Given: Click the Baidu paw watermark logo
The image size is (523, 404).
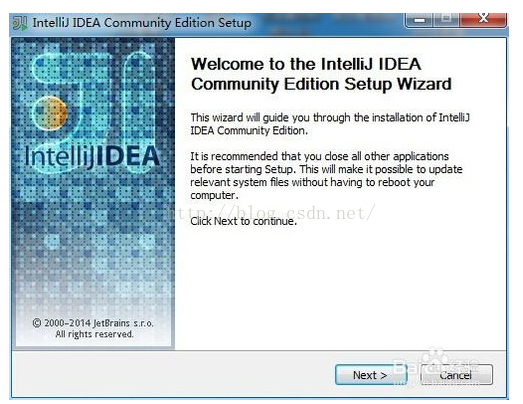Looking at the screenshot, I should pyautogui.click(x=435, y=365).
